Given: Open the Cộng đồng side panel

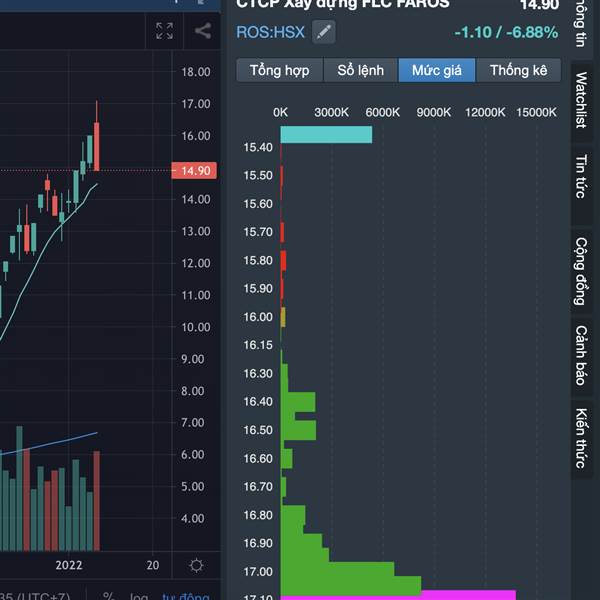Looking at the screenshot, I should point(581,271).
